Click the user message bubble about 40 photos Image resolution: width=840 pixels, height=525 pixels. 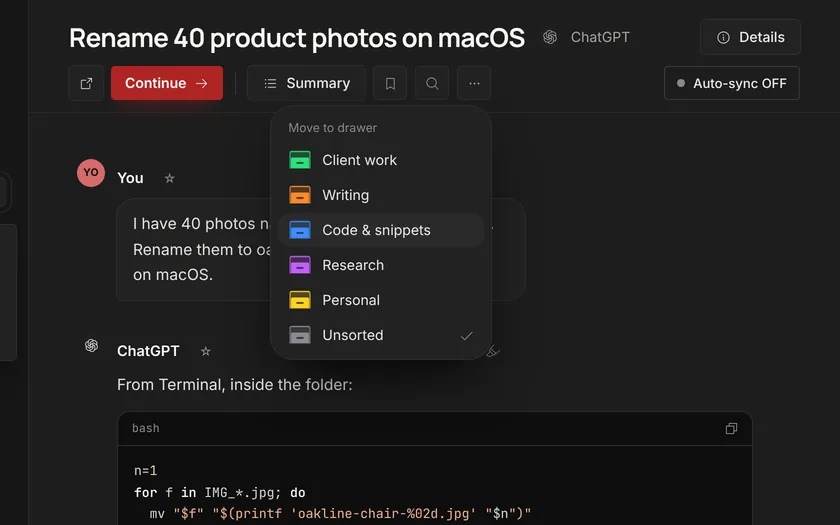point(320,249)
